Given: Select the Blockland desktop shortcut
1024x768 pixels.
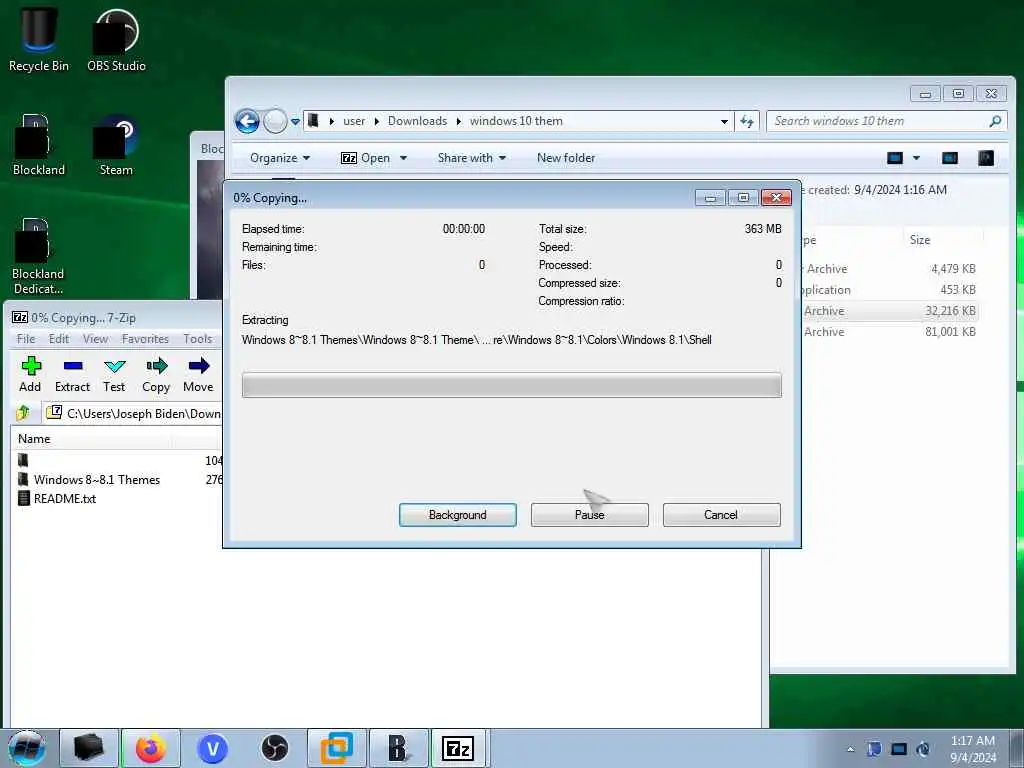Looking at the screenshot, I should [39, 145].
